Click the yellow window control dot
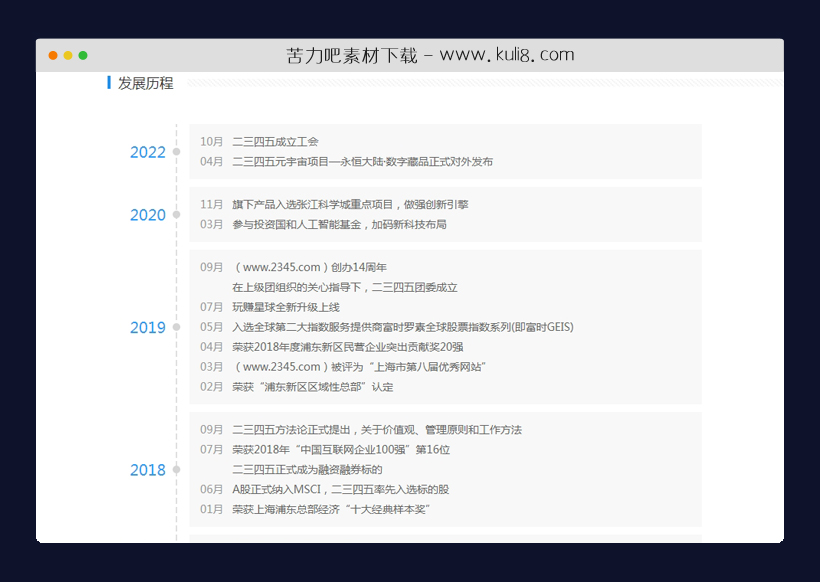This screenshot has width=820, height=582. 68,55
